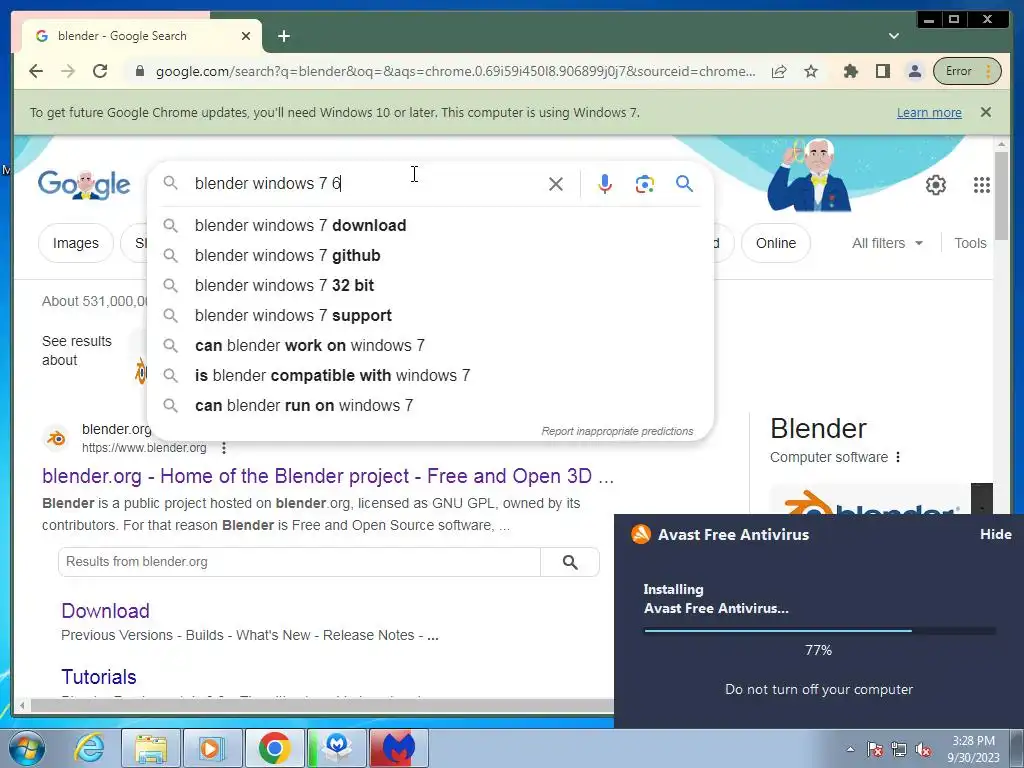1024x768 pixels.
Task: Bookmark this tab with the star icon
Action: 811,71
